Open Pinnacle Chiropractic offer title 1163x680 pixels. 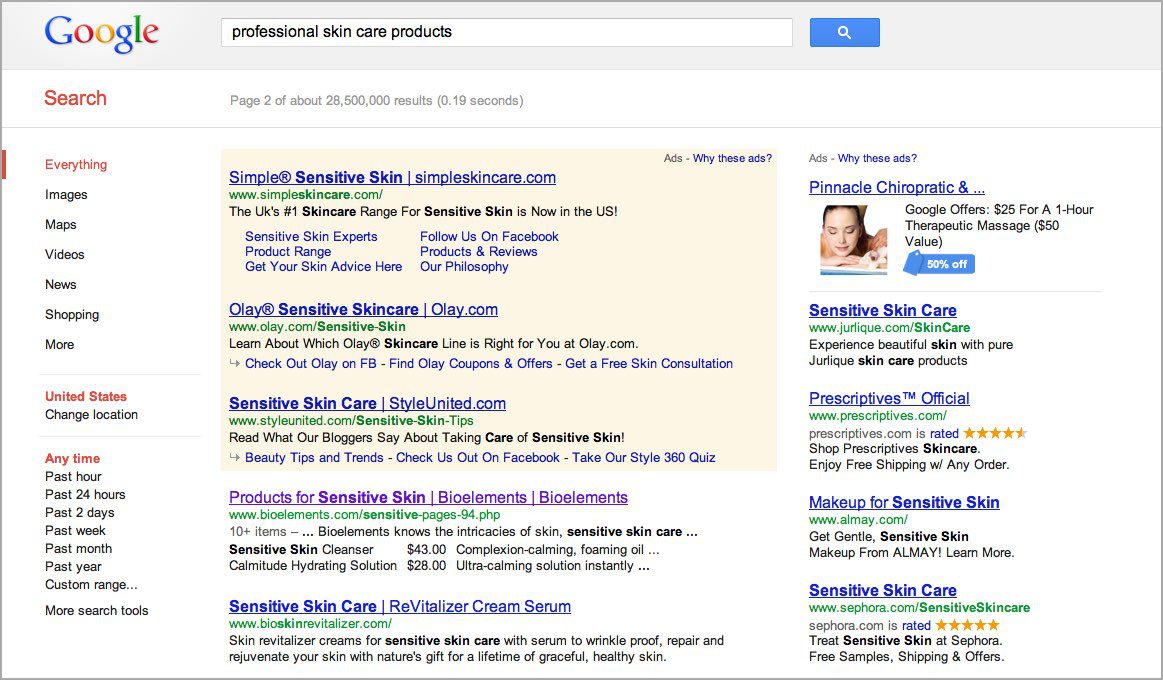click(x=897, y=188)
